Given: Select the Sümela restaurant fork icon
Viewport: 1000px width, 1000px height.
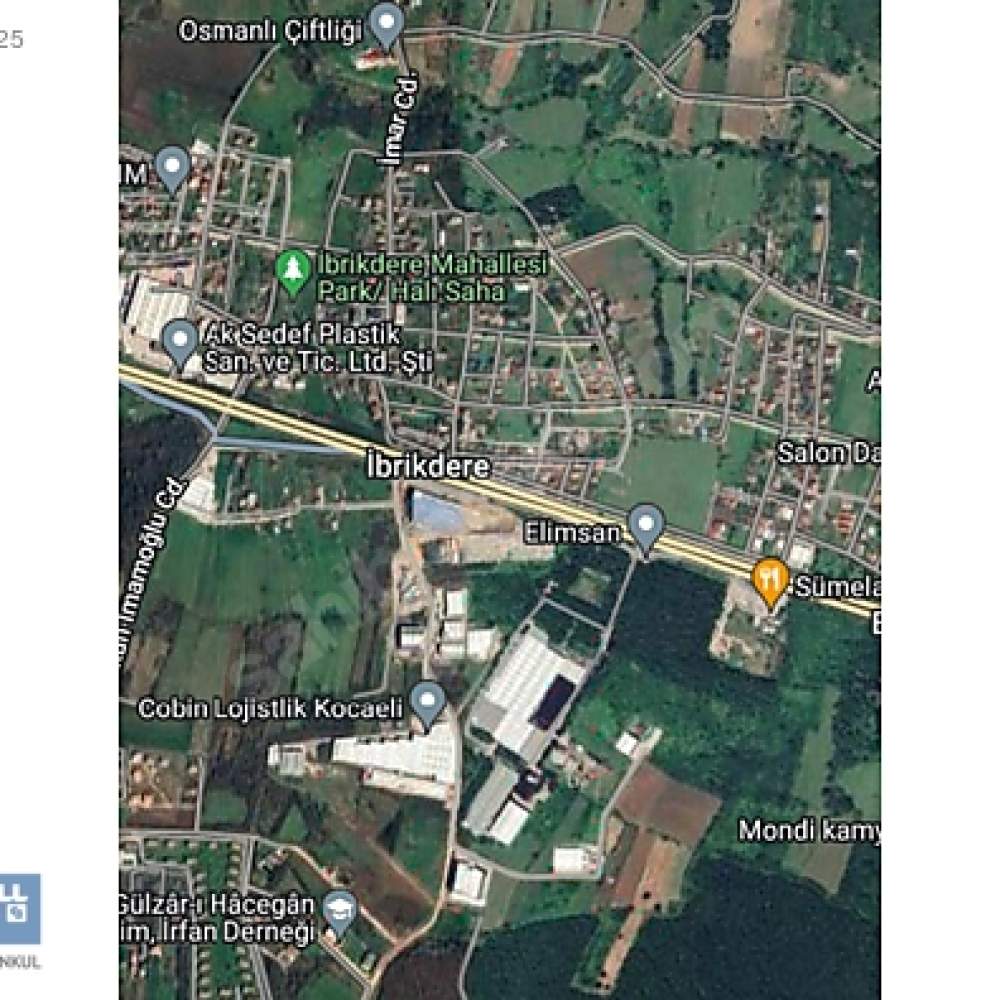Looking at the screenshot, I should (x=770, y=582).
